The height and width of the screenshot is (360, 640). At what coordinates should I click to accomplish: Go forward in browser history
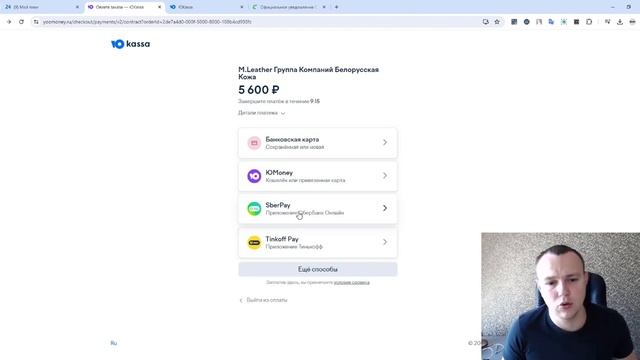(x=9, y=22)
